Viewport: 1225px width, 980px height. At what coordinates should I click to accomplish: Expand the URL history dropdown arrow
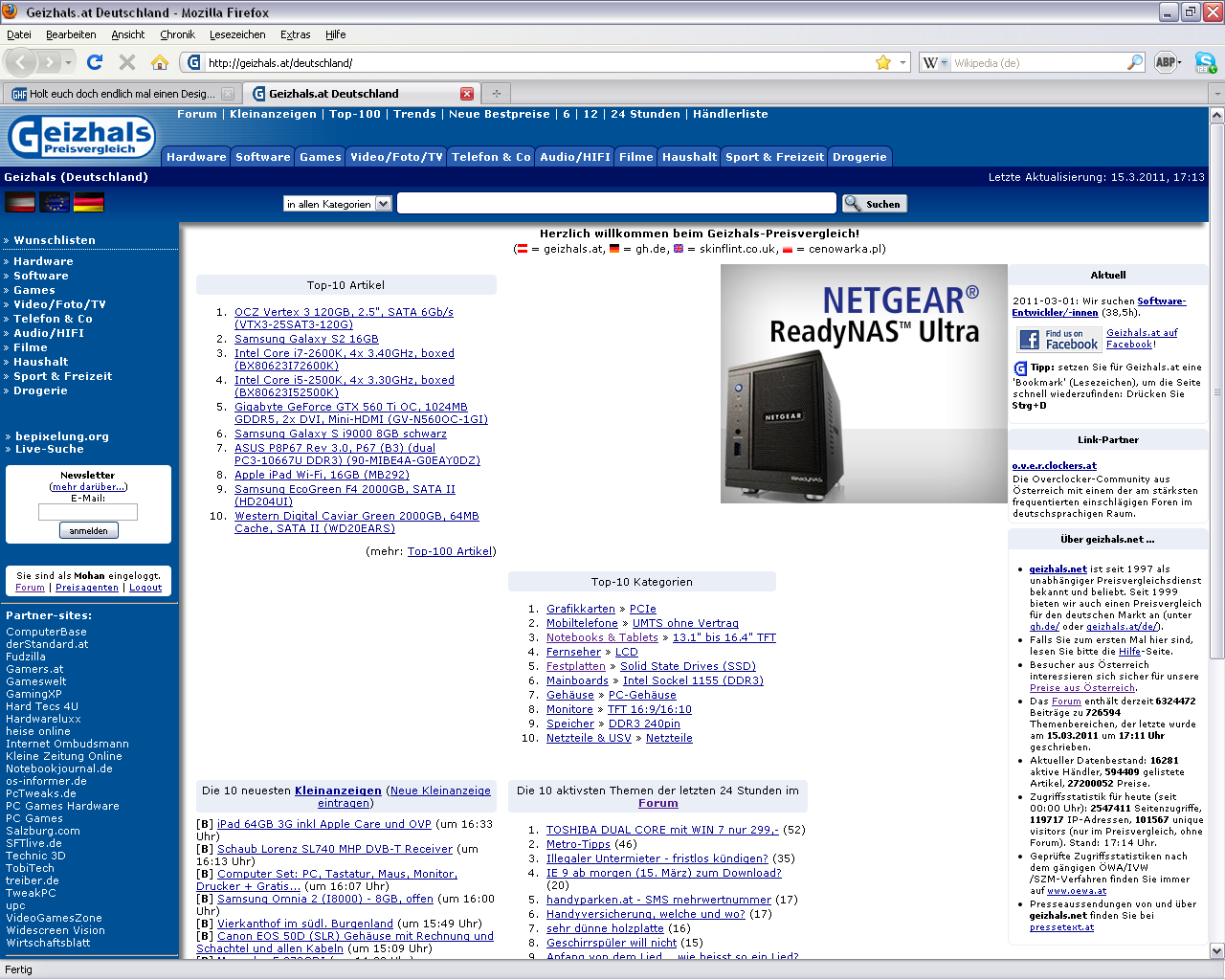[902, 62]
